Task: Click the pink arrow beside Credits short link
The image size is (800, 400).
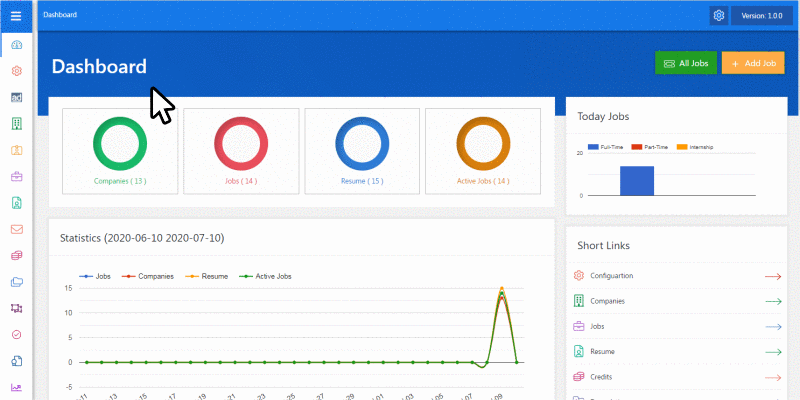Action: (x=773, y=378)
